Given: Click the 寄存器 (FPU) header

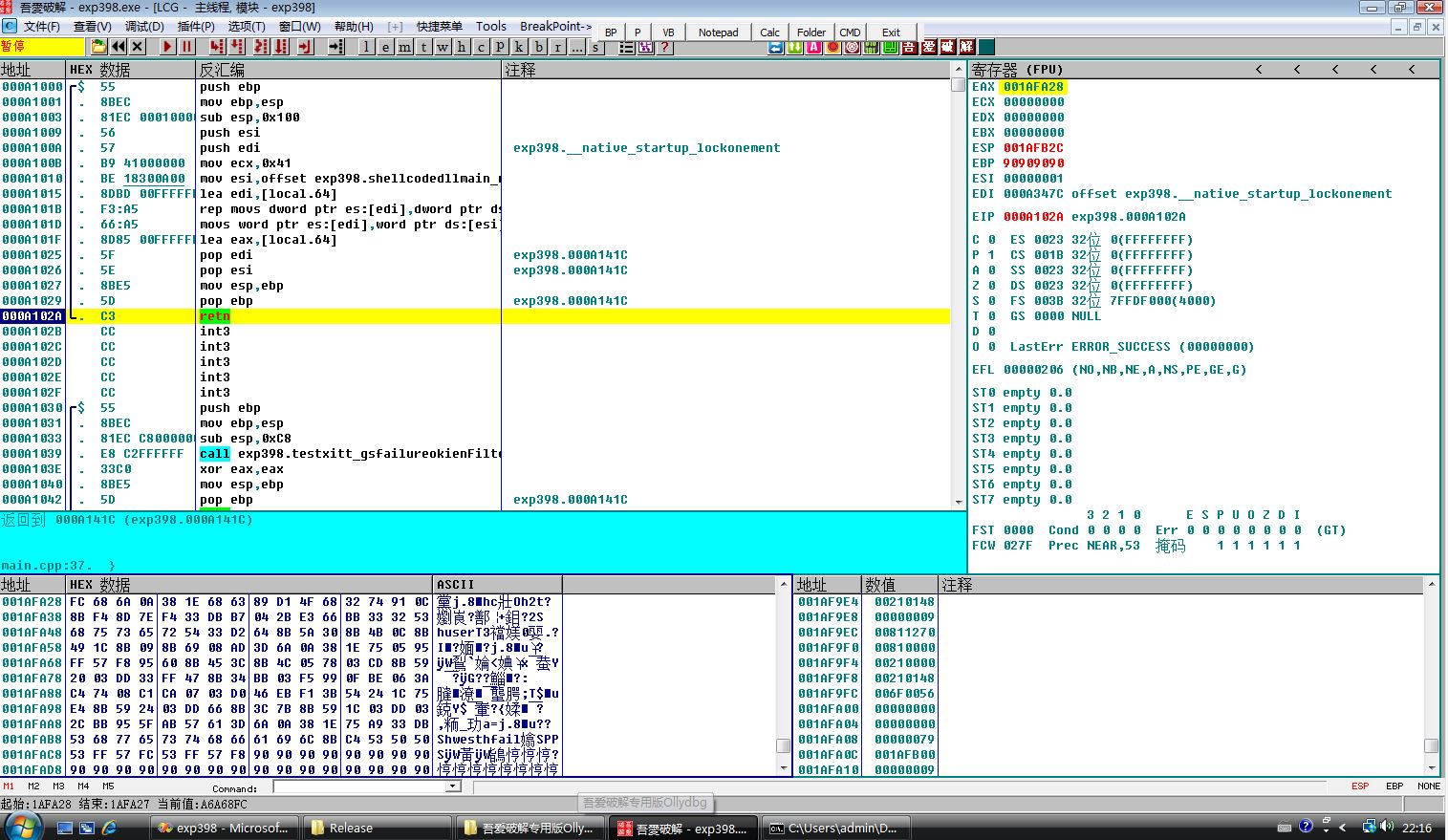Looking at the screenshot, I should tap(1017, 70).
